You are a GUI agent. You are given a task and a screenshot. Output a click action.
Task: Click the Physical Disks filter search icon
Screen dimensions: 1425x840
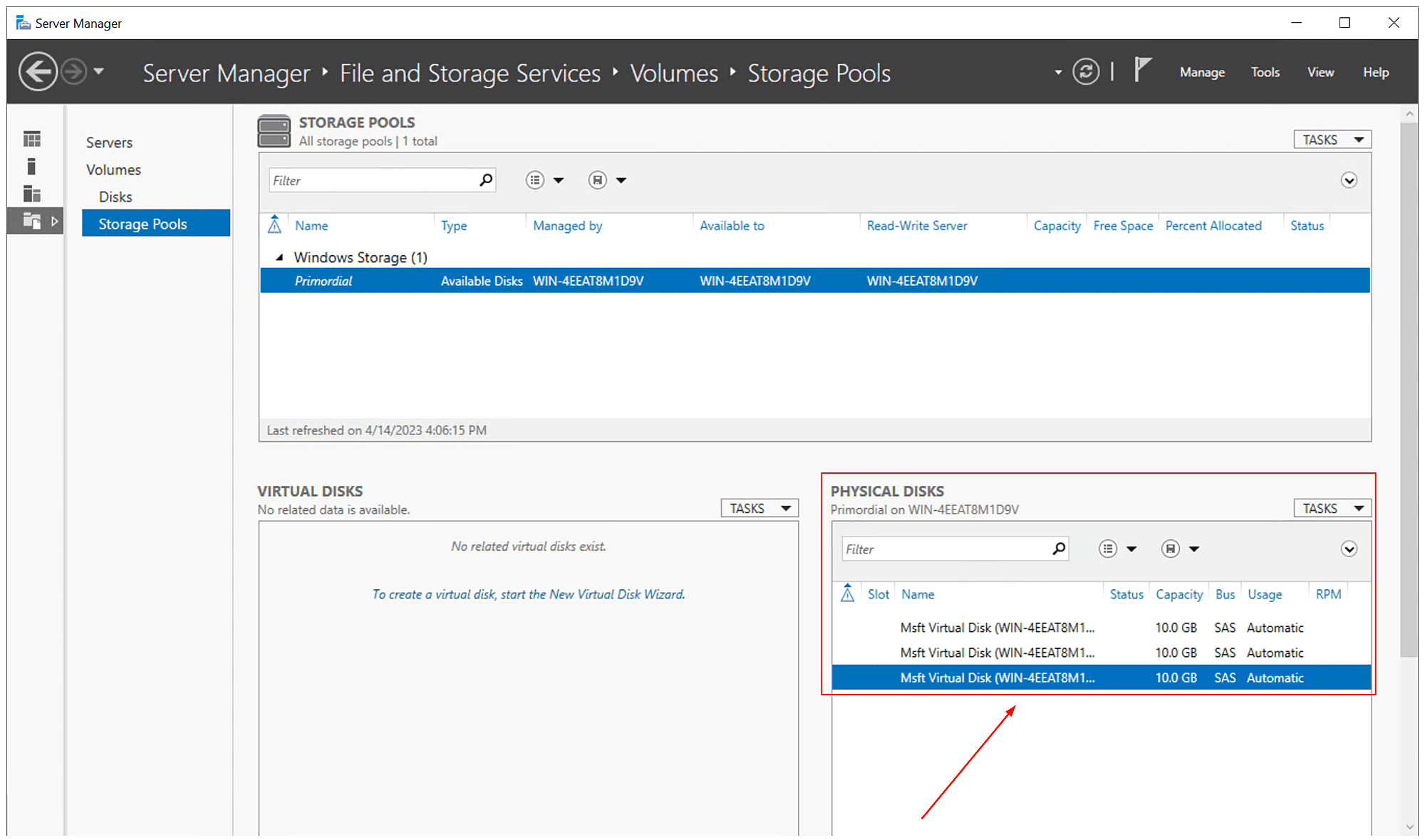click(1059, 549)
